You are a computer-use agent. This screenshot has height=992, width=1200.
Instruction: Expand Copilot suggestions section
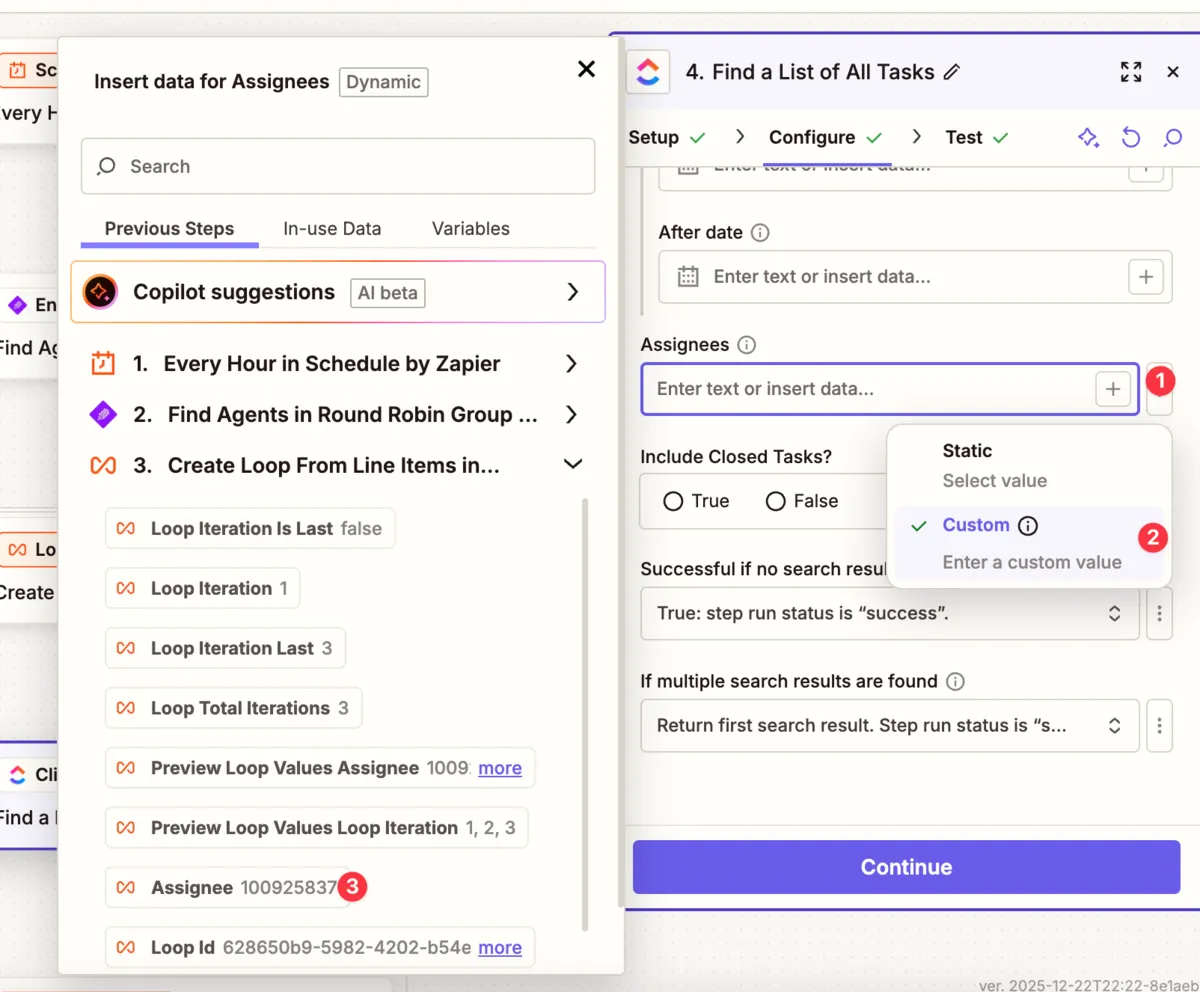pyautogui.click(x=572, y=292)
